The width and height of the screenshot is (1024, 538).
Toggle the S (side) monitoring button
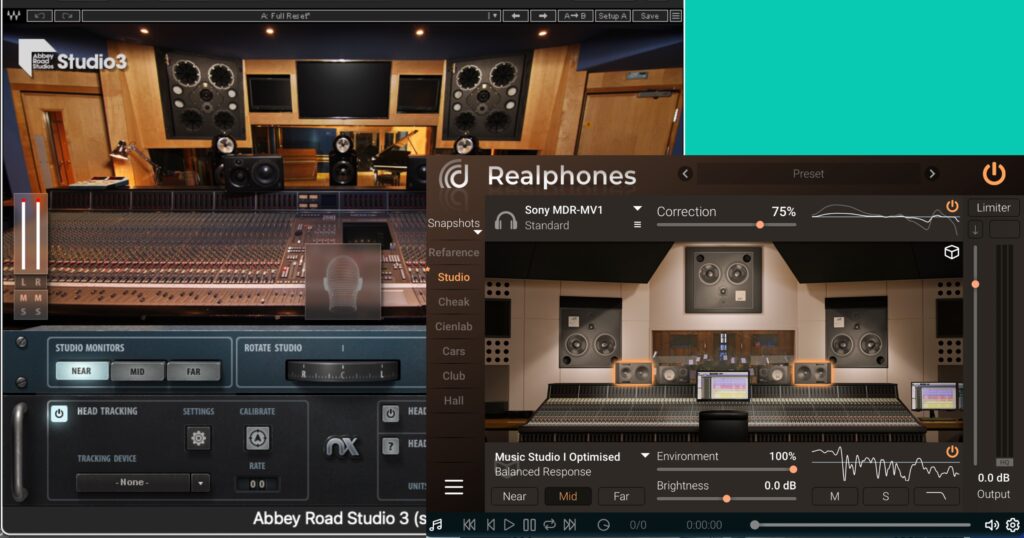886,496
